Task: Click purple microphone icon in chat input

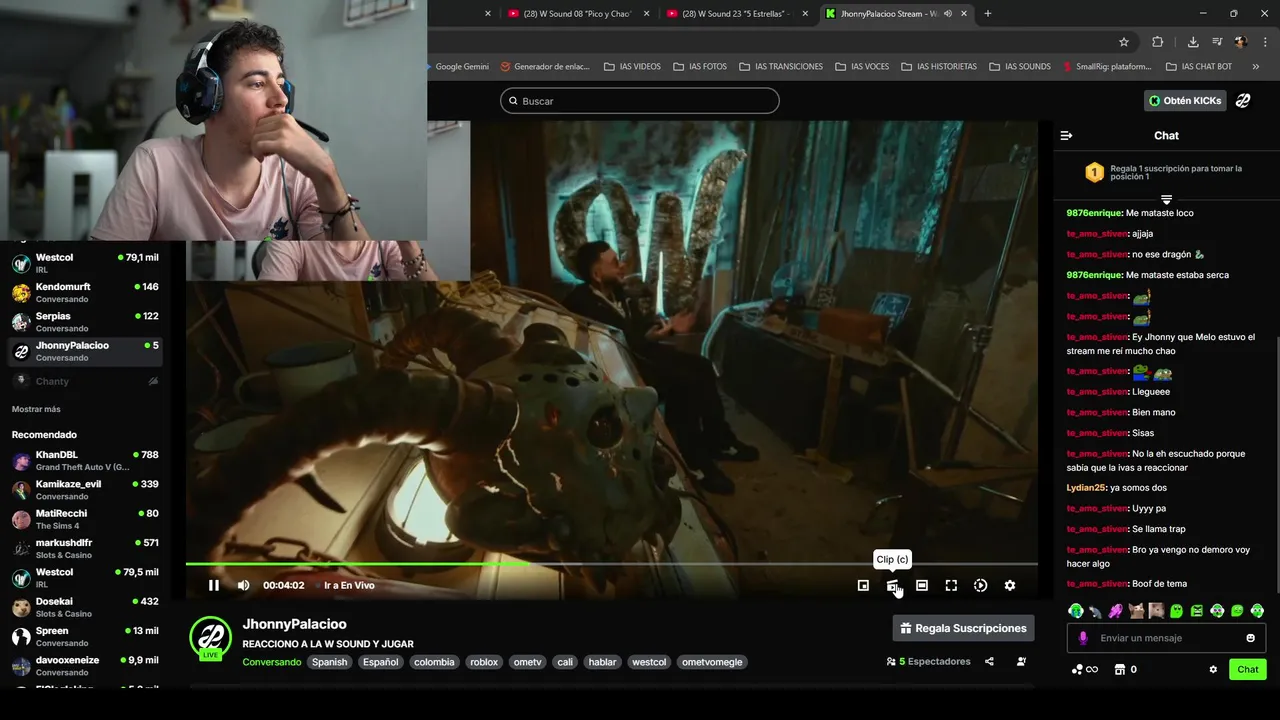Action: (1083, 638)
